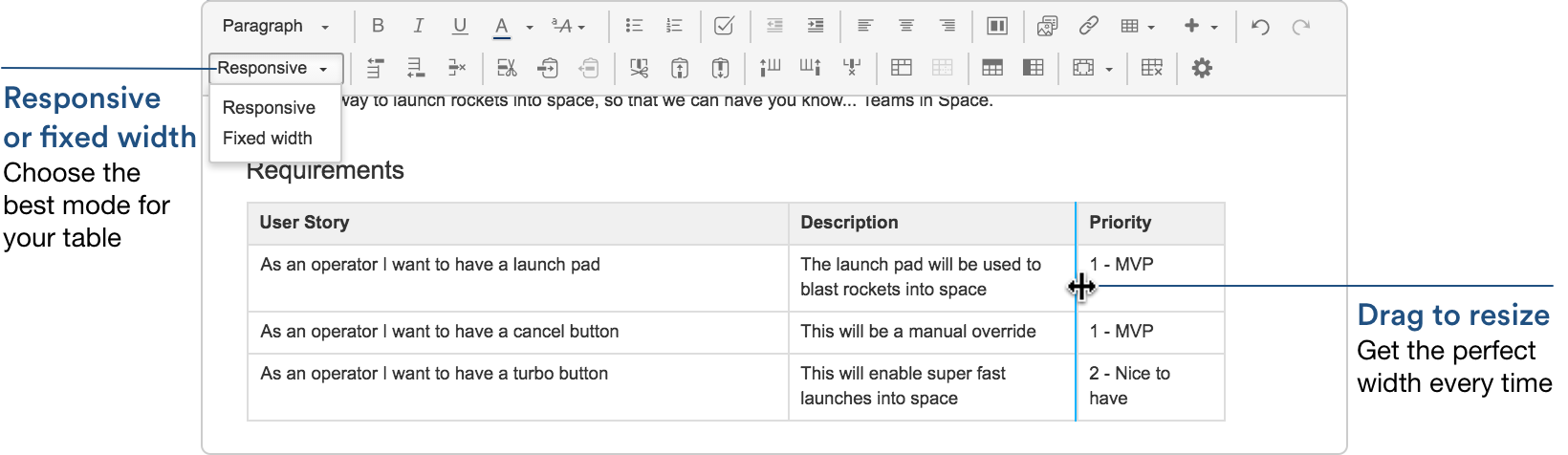Screen dimensions: 1568x455
Task: Click the merge cells icon
Action: (901, 68)
